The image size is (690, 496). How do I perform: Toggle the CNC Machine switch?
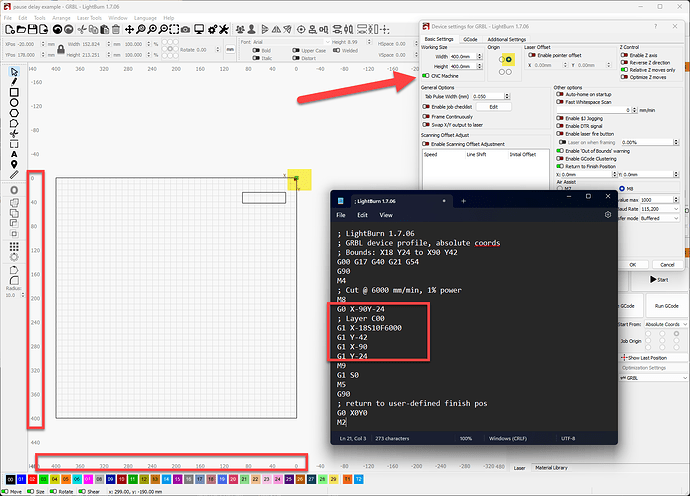(426, 76)
